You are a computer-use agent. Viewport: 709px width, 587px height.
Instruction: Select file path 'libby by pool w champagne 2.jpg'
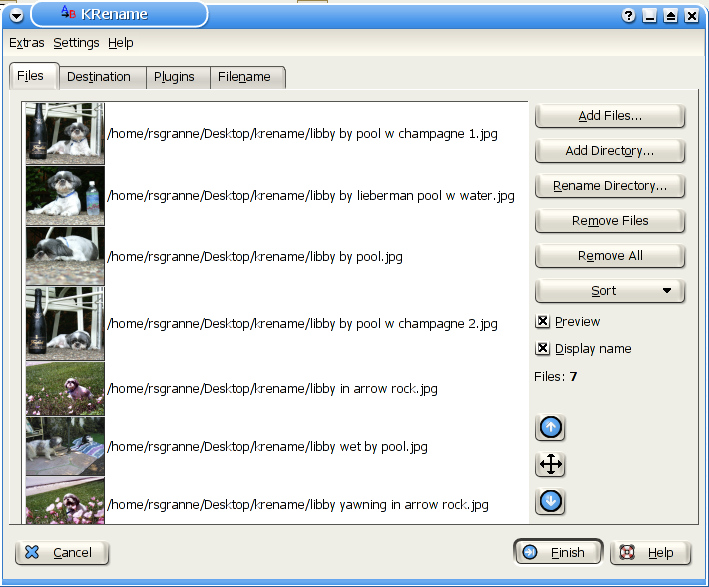(303, 324)
